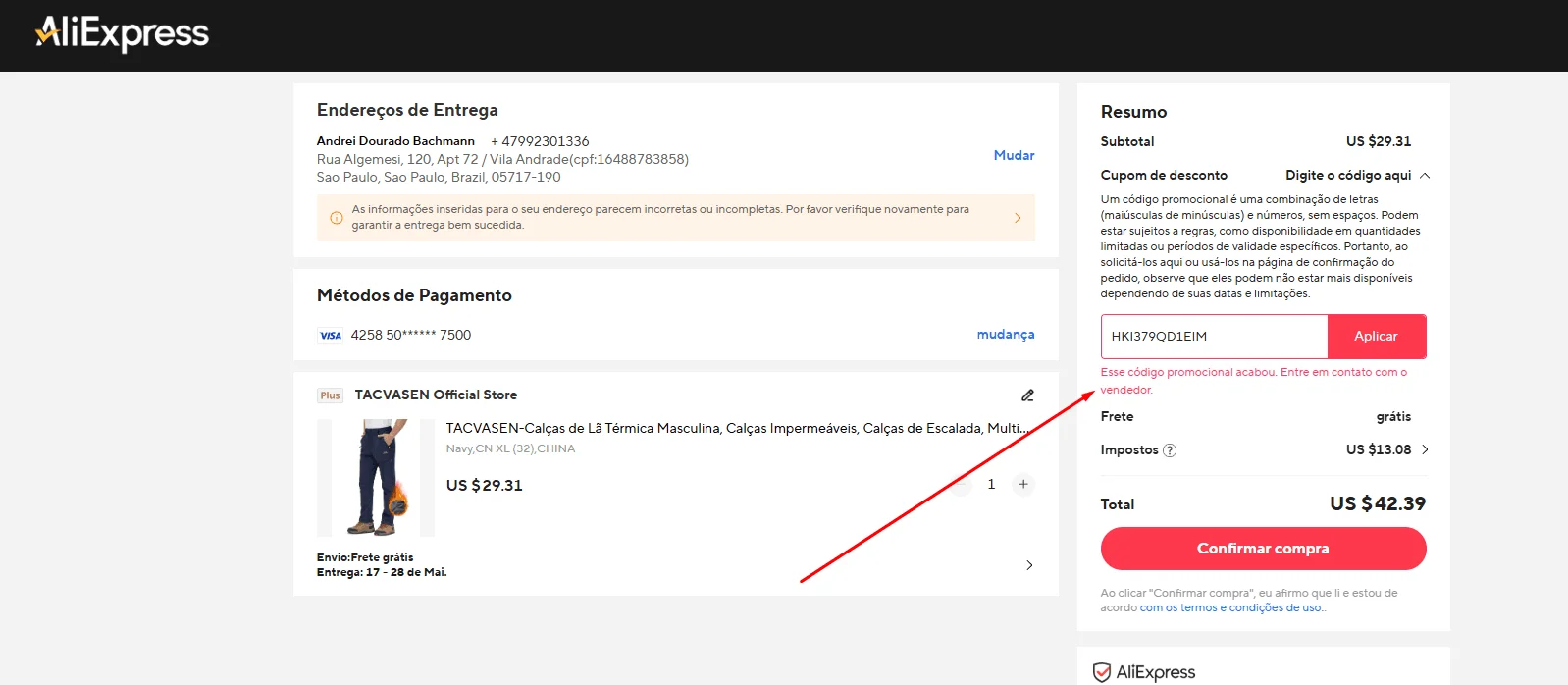Decrease product quantity with minus button
This screenshot has width=1568, height=685.
tap(961, 484)
